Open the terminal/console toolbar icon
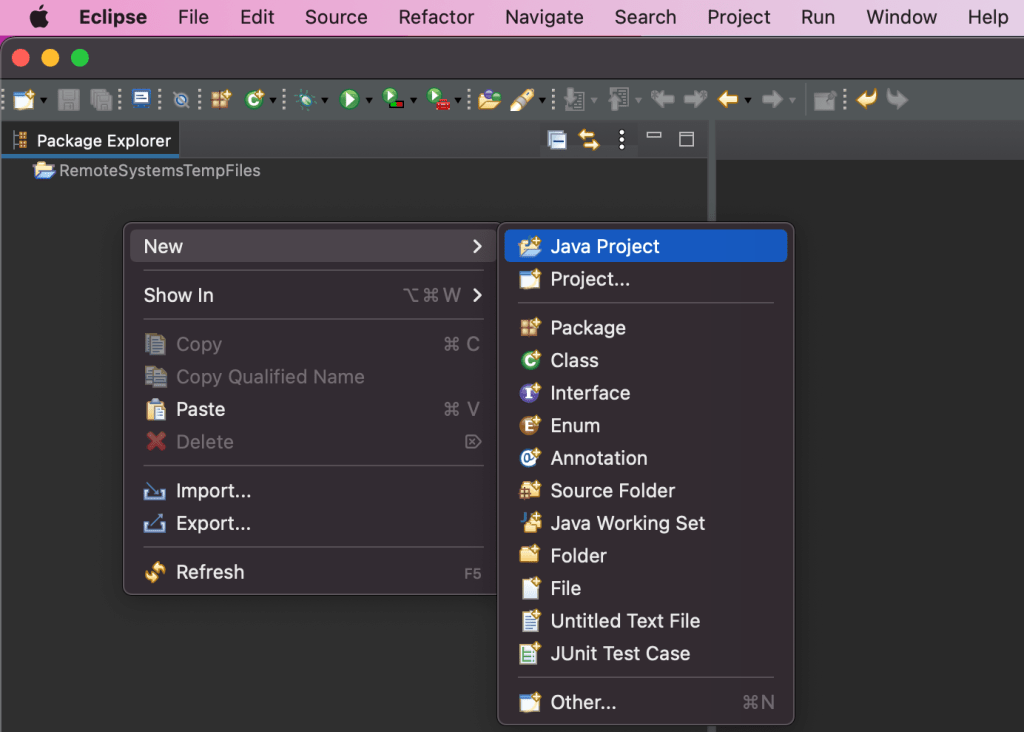This screenshot has width=1024, height=732. tap(141, 99)
